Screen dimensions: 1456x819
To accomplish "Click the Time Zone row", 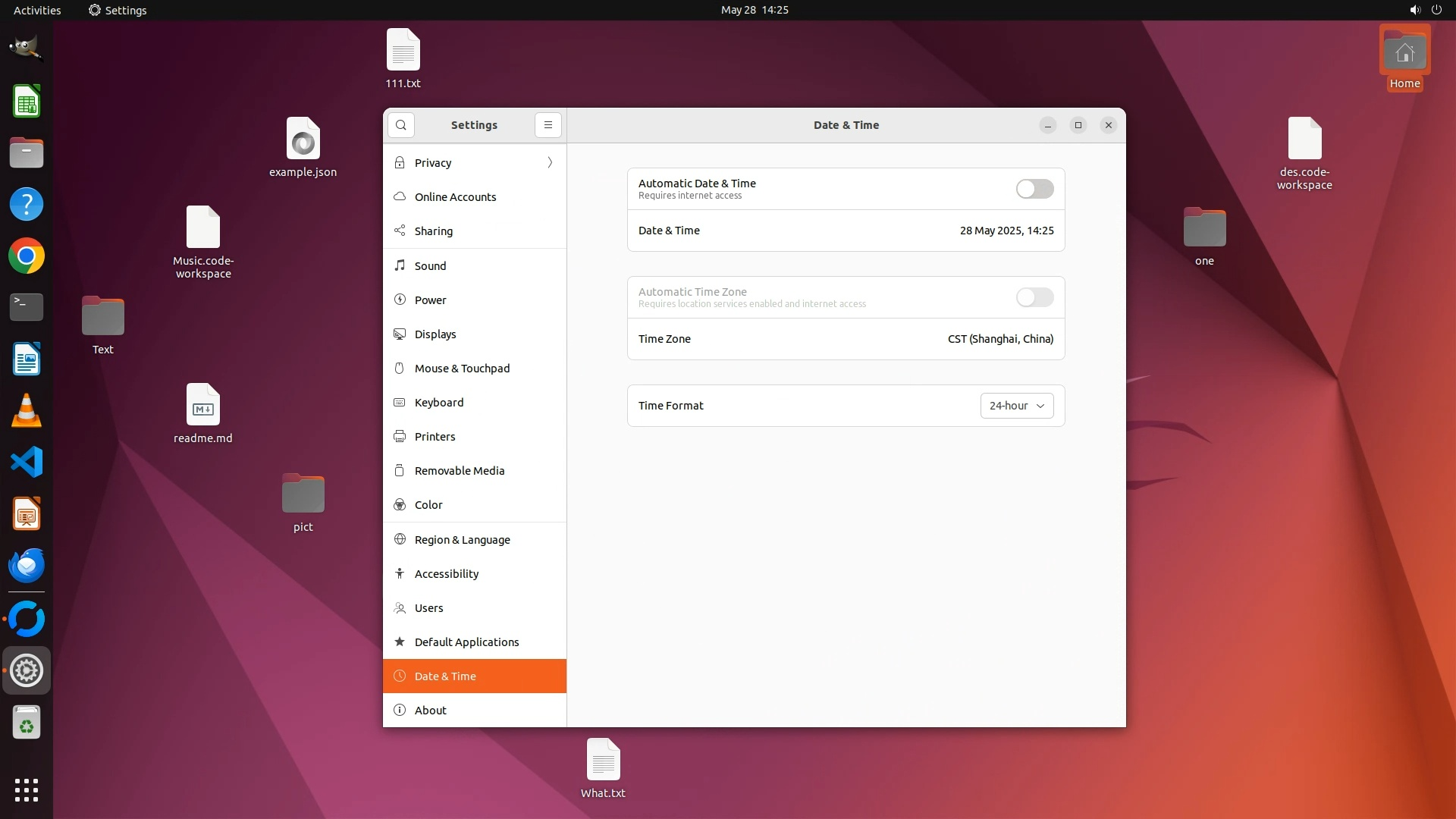I will 846,339.
